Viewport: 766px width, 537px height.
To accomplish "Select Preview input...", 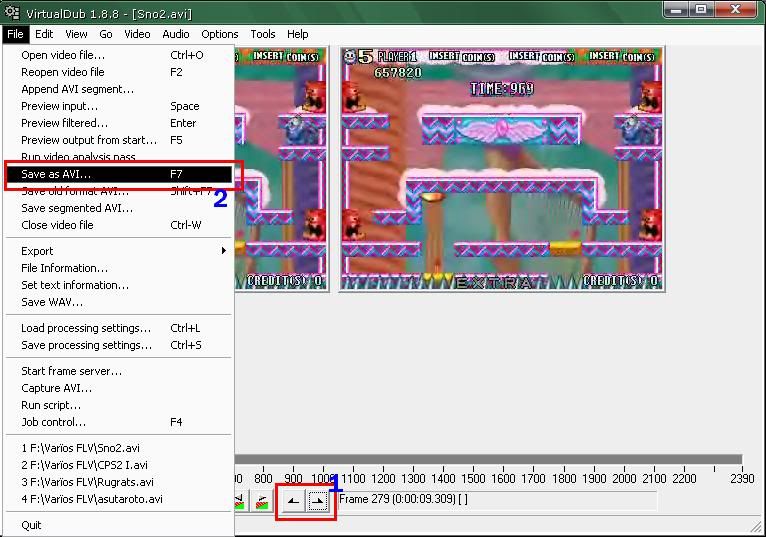I will pos(118,106).
